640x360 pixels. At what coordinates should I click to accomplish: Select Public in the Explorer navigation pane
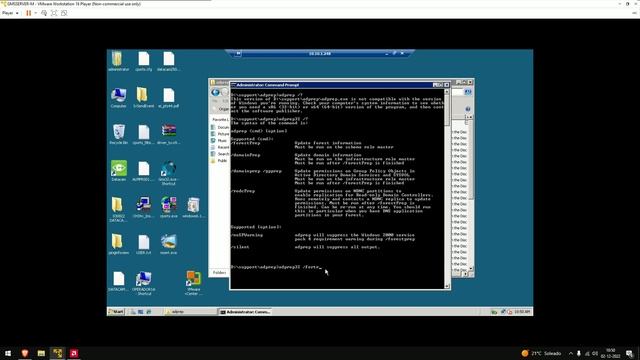219,161
